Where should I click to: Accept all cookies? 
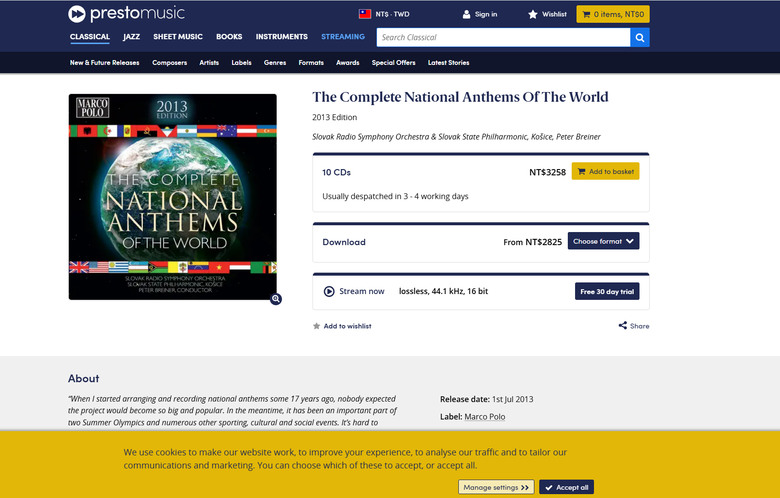pos(566,488)
